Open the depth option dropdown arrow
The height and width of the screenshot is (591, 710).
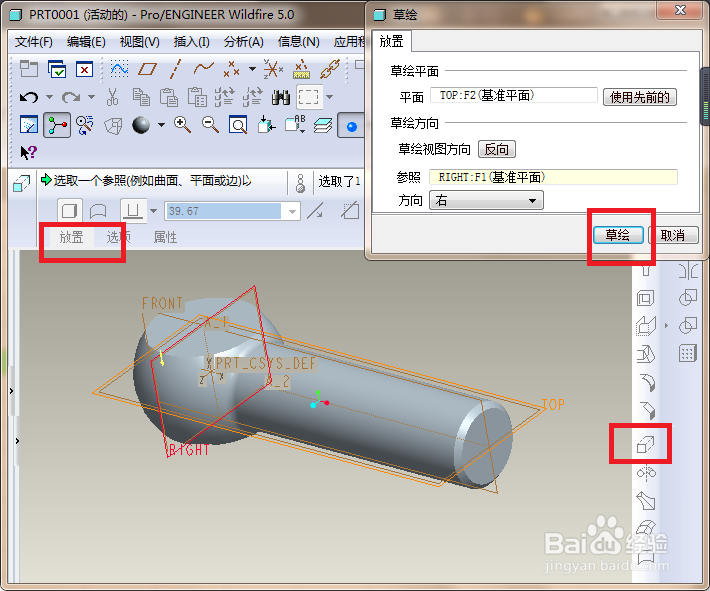coord(154,211)
